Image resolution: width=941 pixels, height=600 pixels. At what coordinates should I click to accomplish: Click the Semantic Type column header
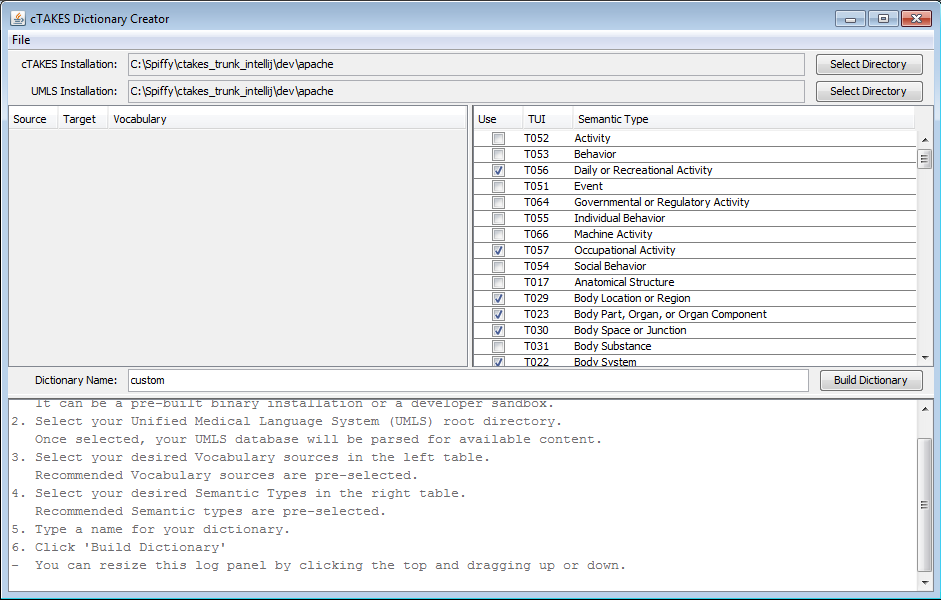(744, 119)
